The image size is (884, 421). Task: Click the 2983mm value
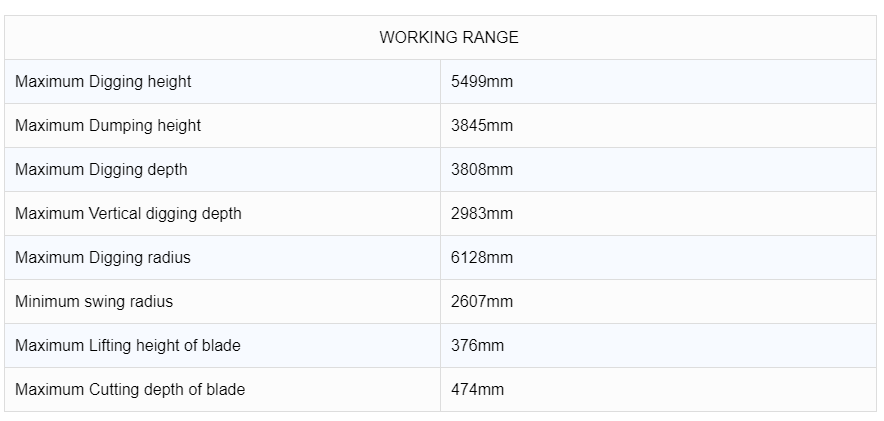[481, 214]
